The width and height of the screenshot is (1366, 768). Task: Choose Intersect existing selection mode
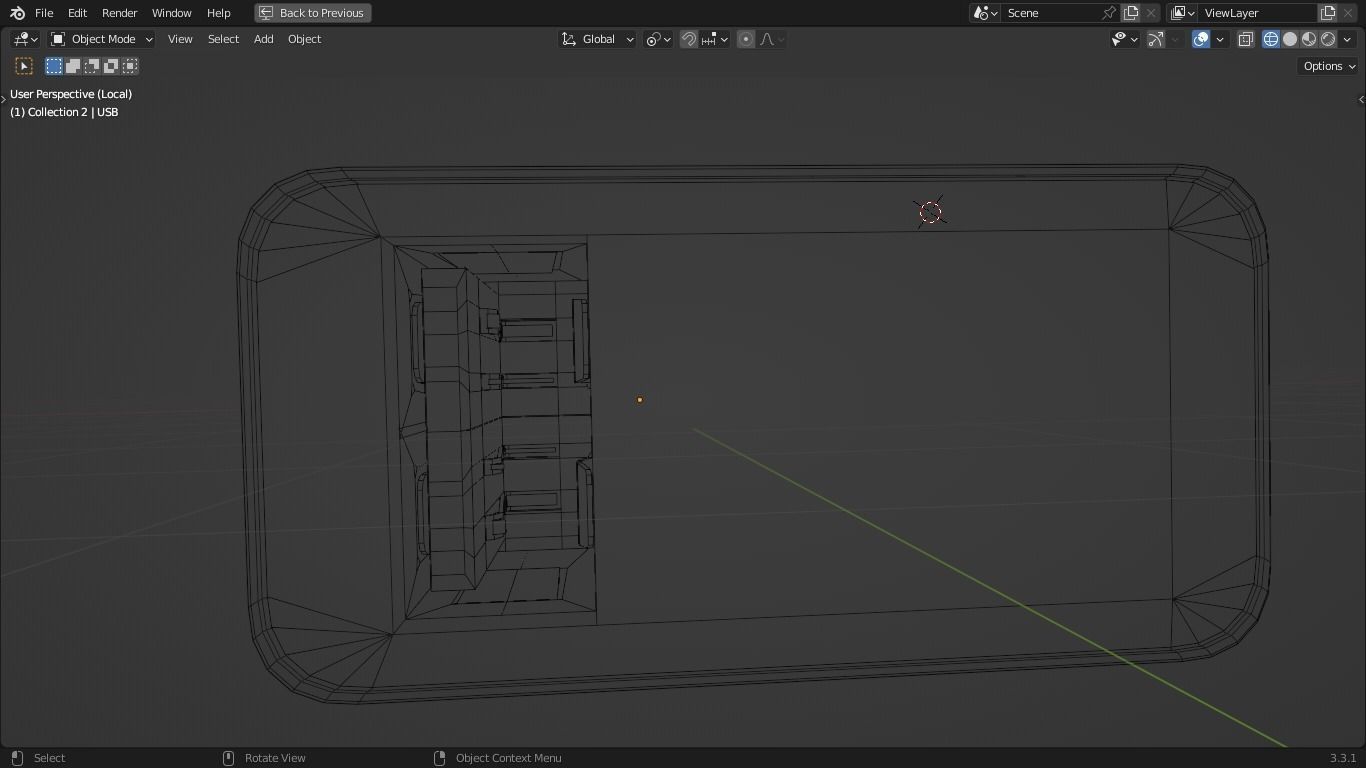coord(130,66)
